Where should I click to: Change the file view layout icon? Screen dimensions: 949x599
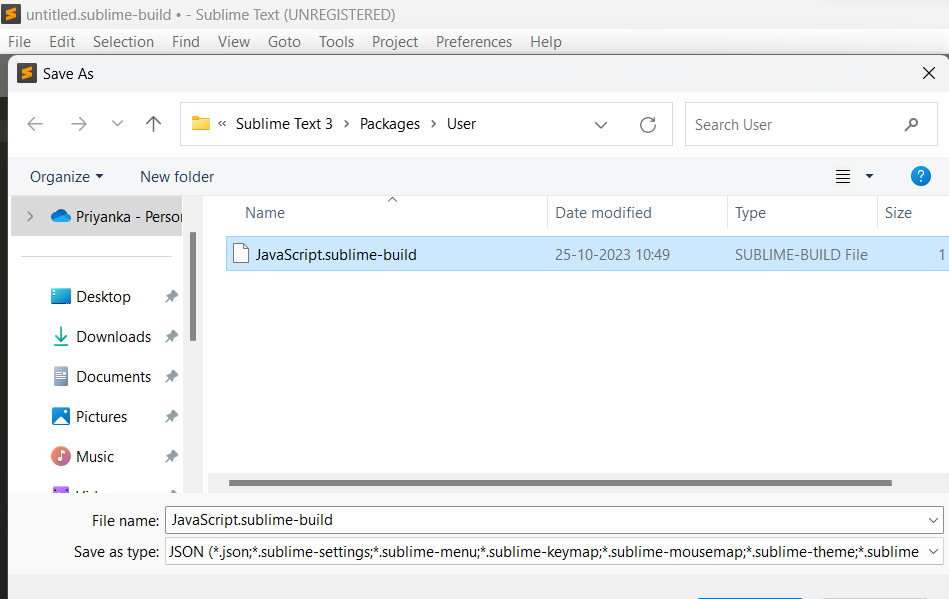pos(843,176)
